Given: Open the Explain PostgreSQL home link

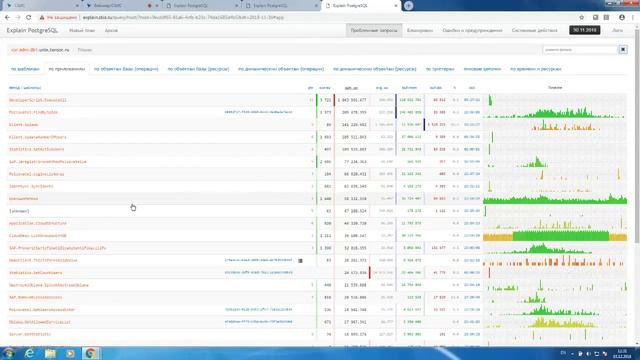Looking at the screenshot, I should point(32,30).
